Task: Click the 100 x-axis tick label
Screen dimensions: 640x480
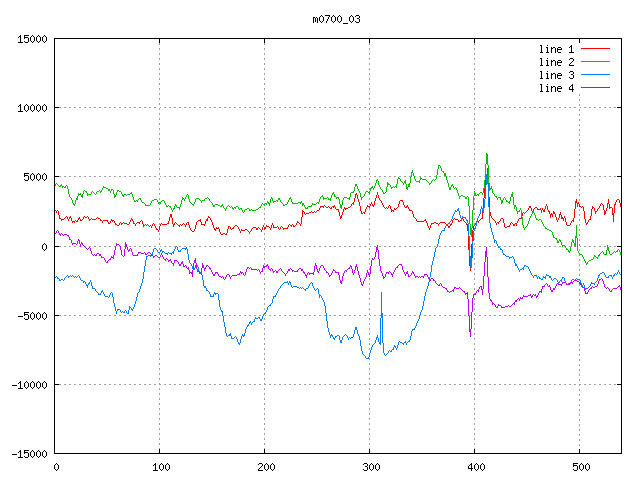Action: pos(160,467)
